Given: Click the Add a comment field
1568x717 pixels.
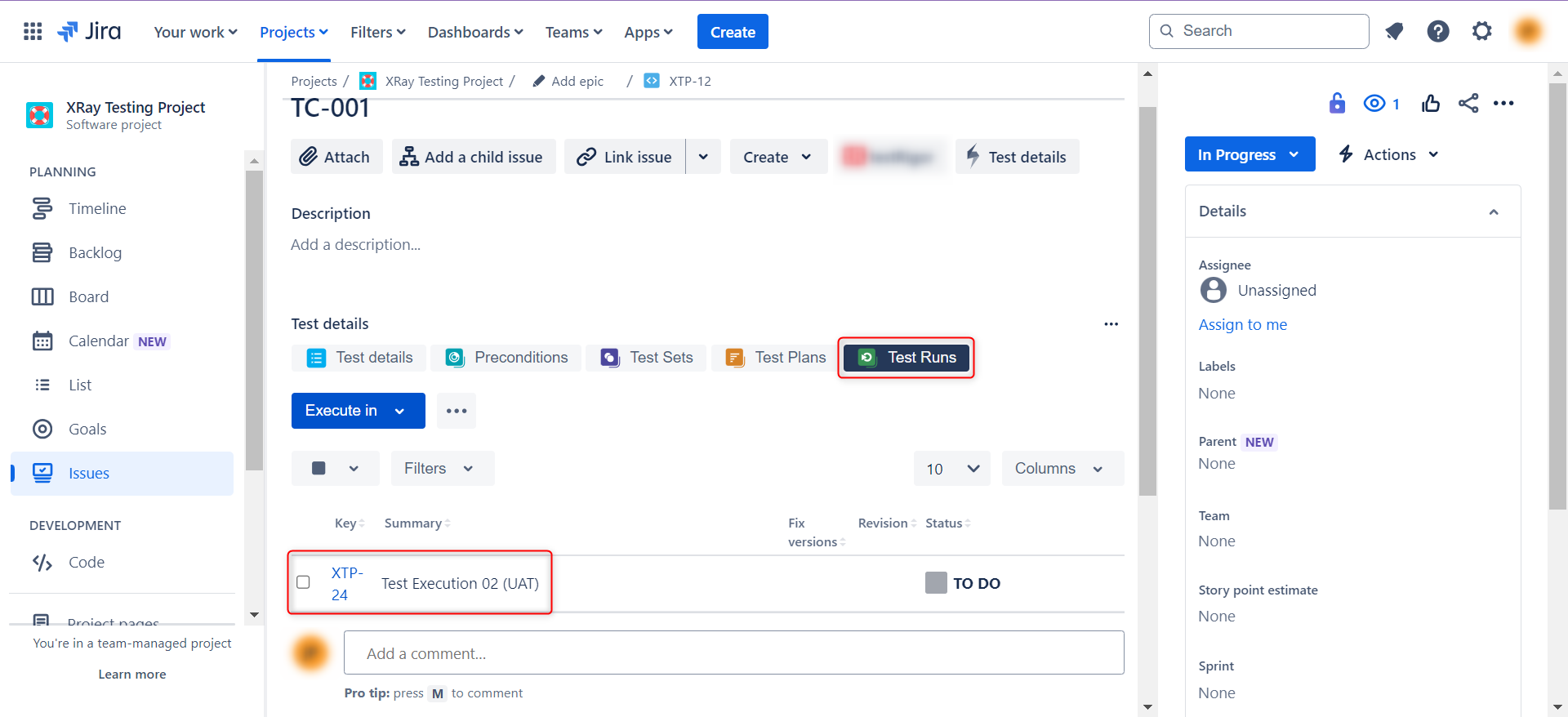Looking at the screenshot, I should [x=733, y=653].
